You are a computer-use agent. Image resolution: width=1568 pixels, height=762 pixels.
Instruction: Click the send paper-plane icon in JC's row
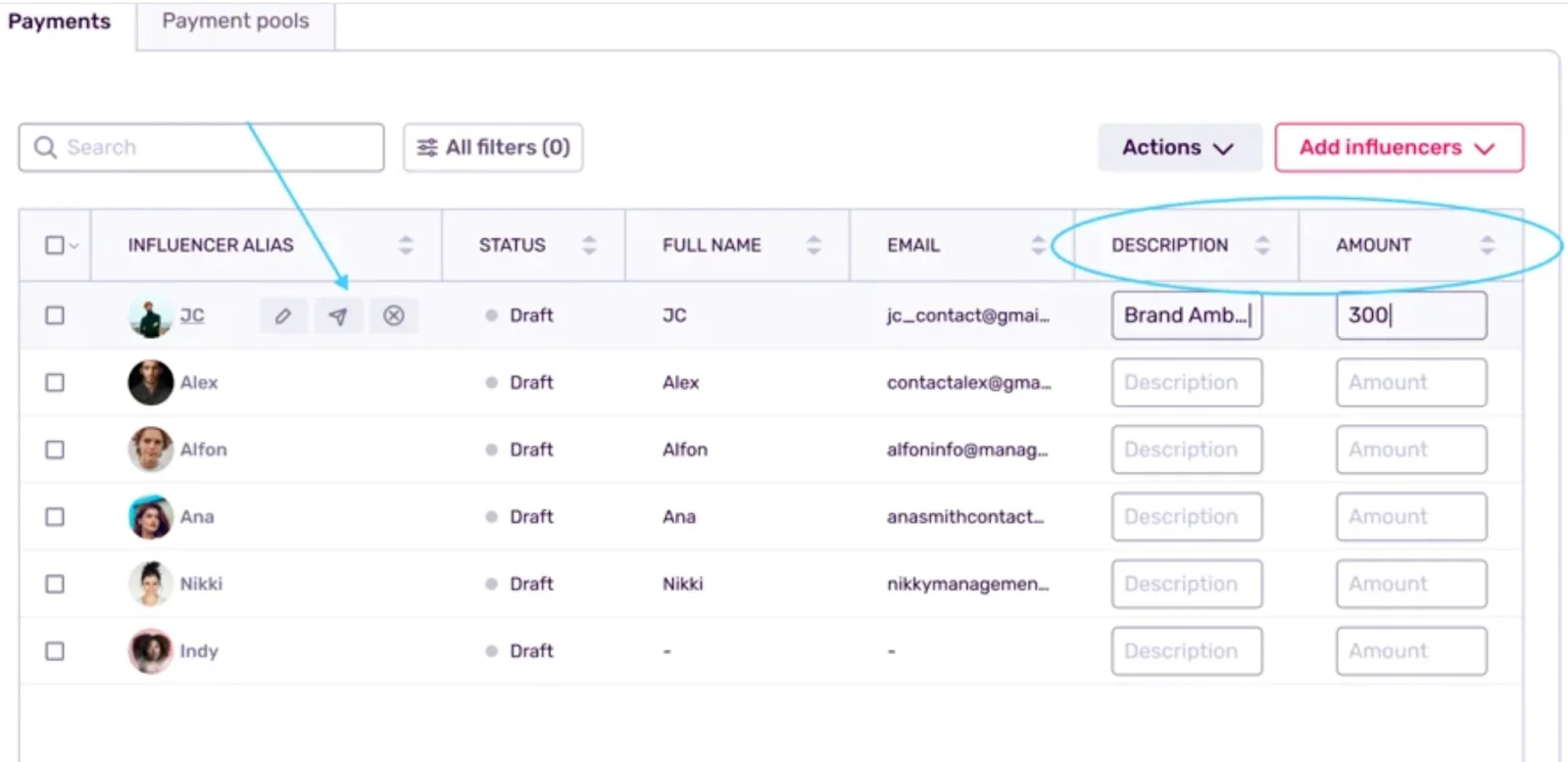[x=338, y=315]
